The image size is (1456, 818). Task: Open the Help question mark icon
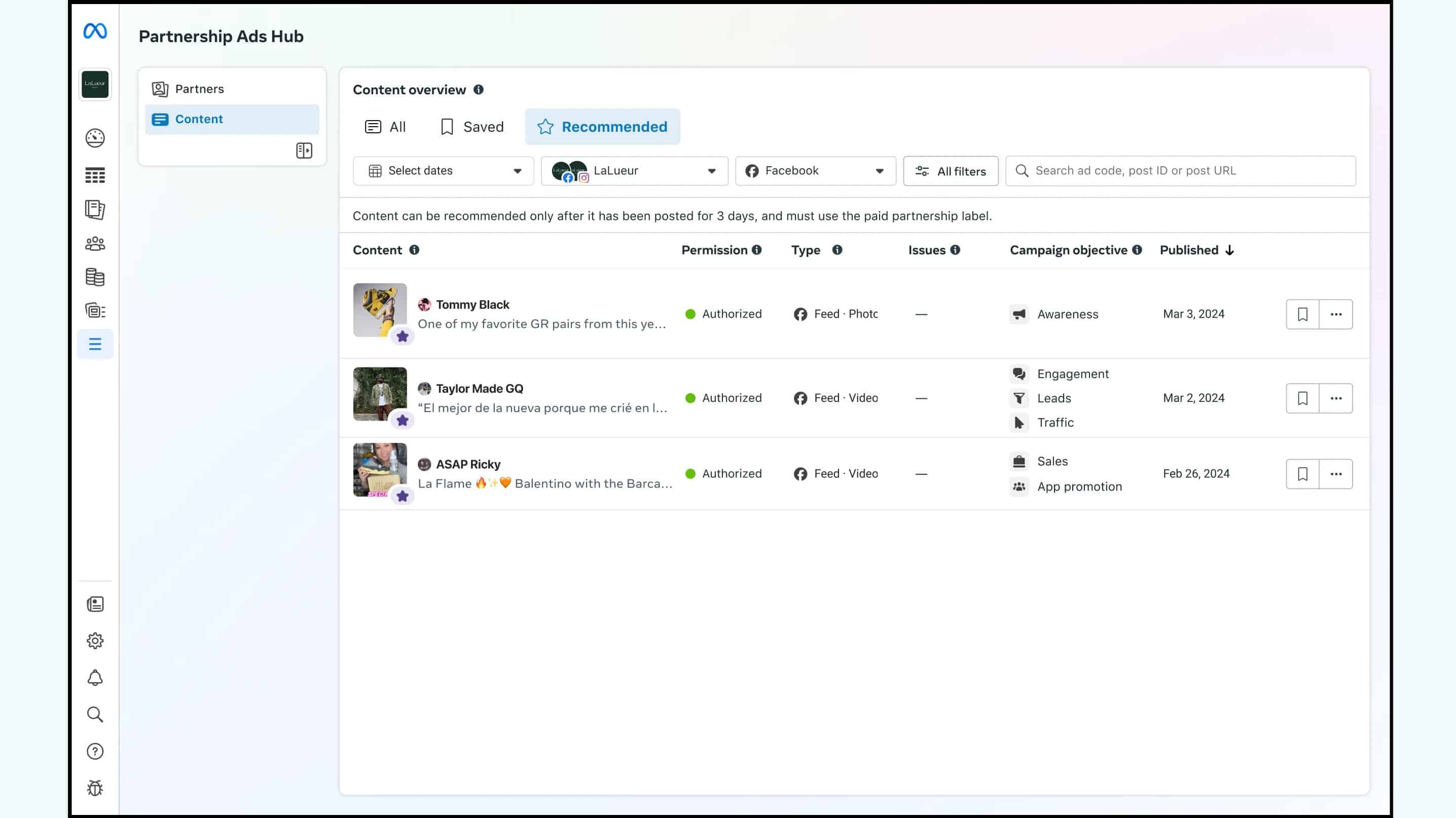tap(95, 751)
